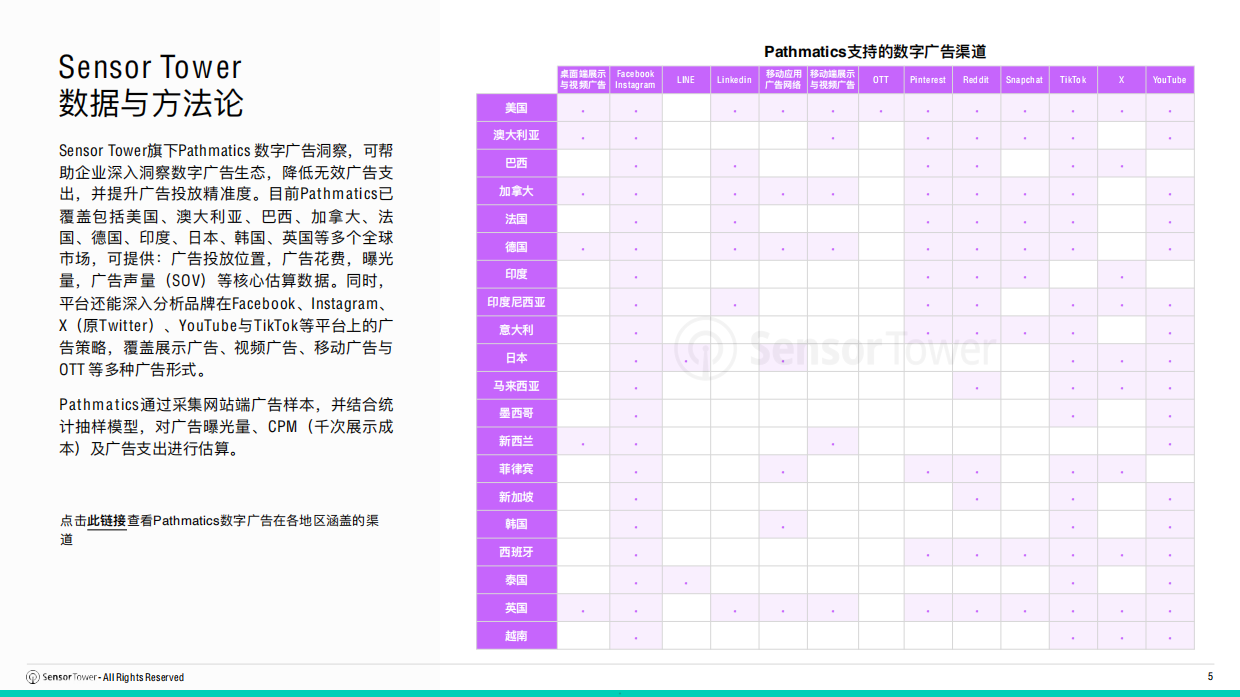Select the 英国 row header

pyautogui.click(x=516, y=608)
